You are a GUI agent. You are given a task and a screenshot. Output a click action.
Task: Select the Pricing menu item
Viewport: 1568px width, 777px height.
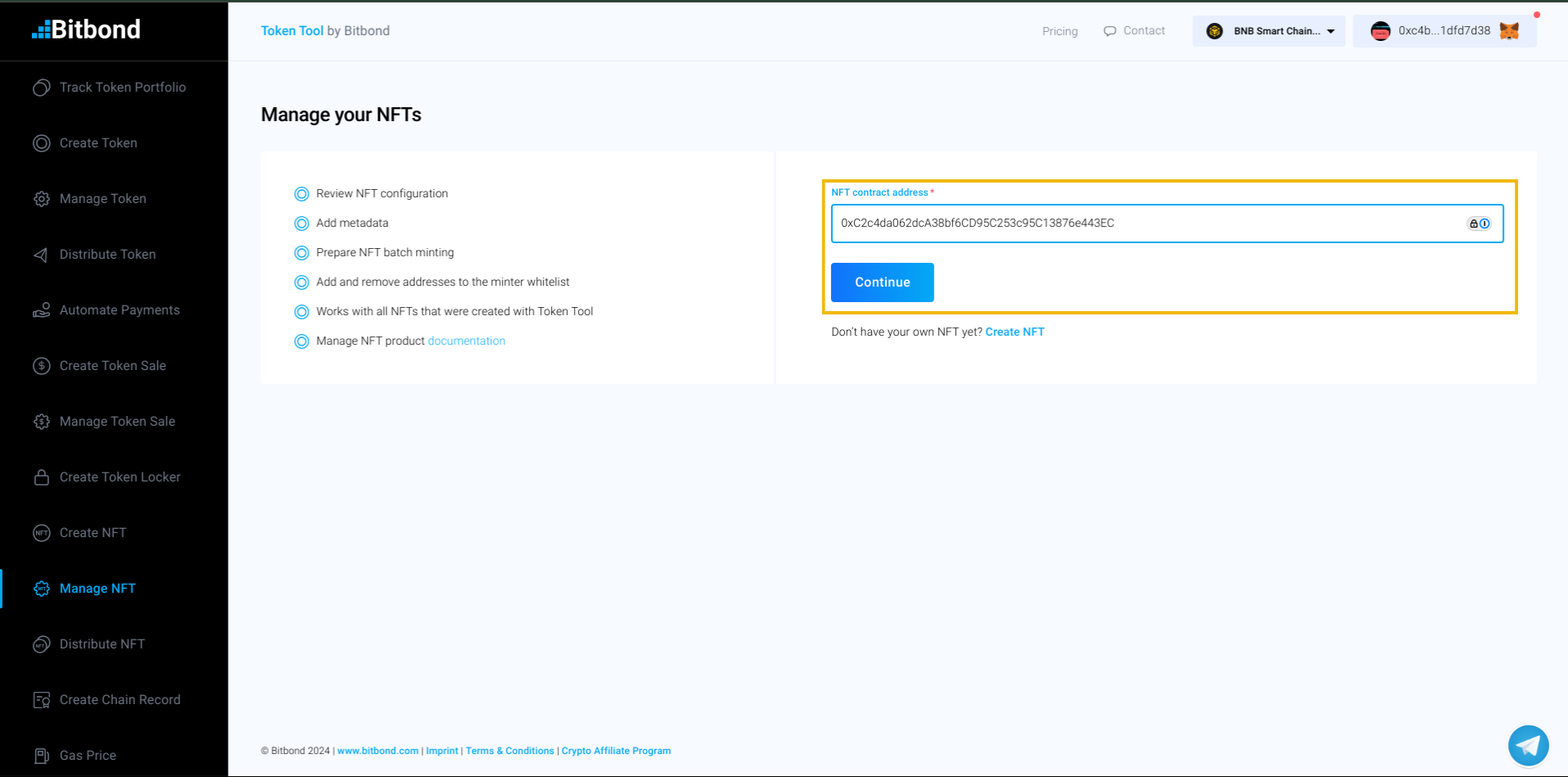pyautogui.click(x=1059, y=30)
